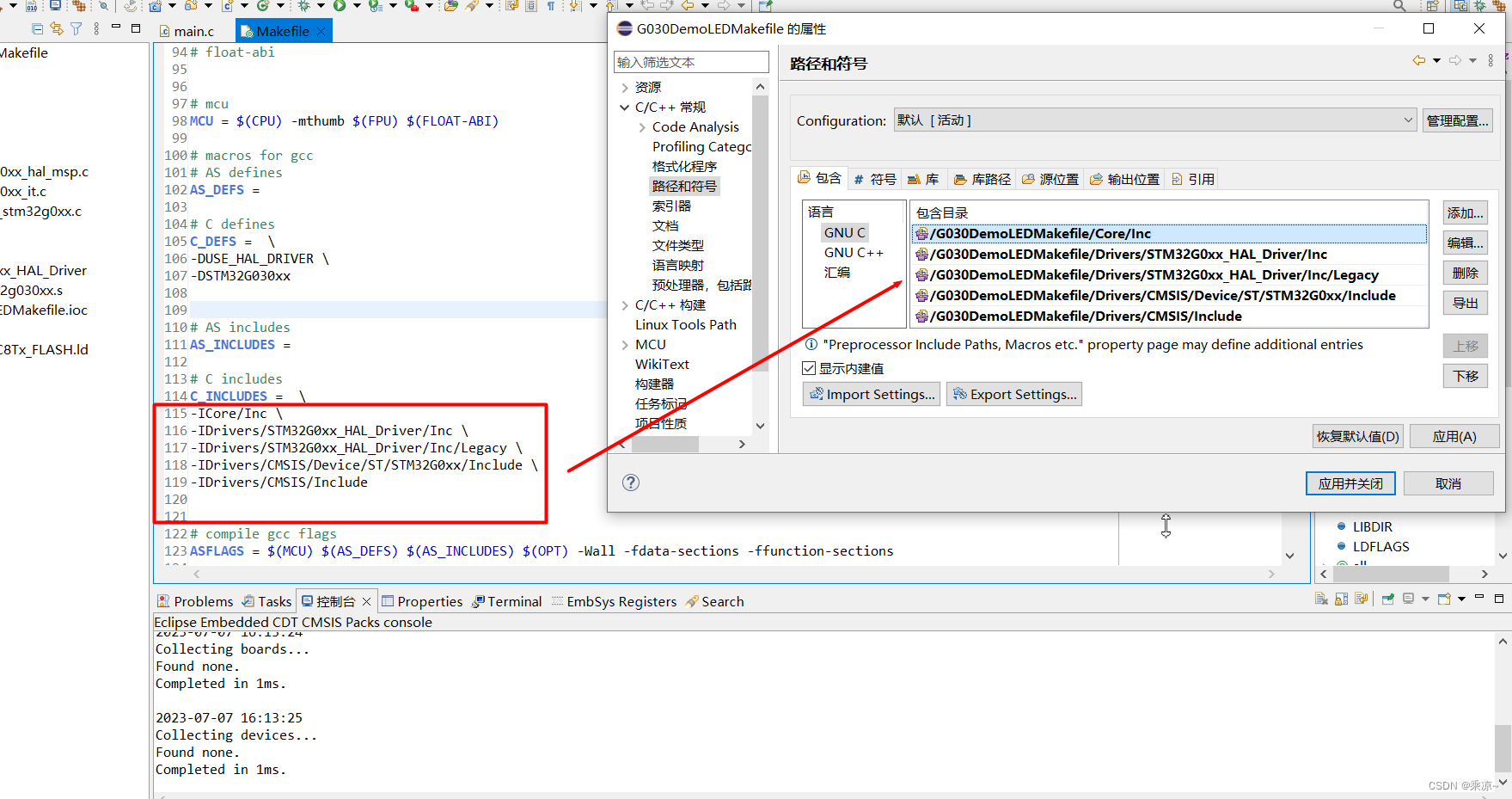Click the Clear Console icon in console toolbar

click(1321, 599)
